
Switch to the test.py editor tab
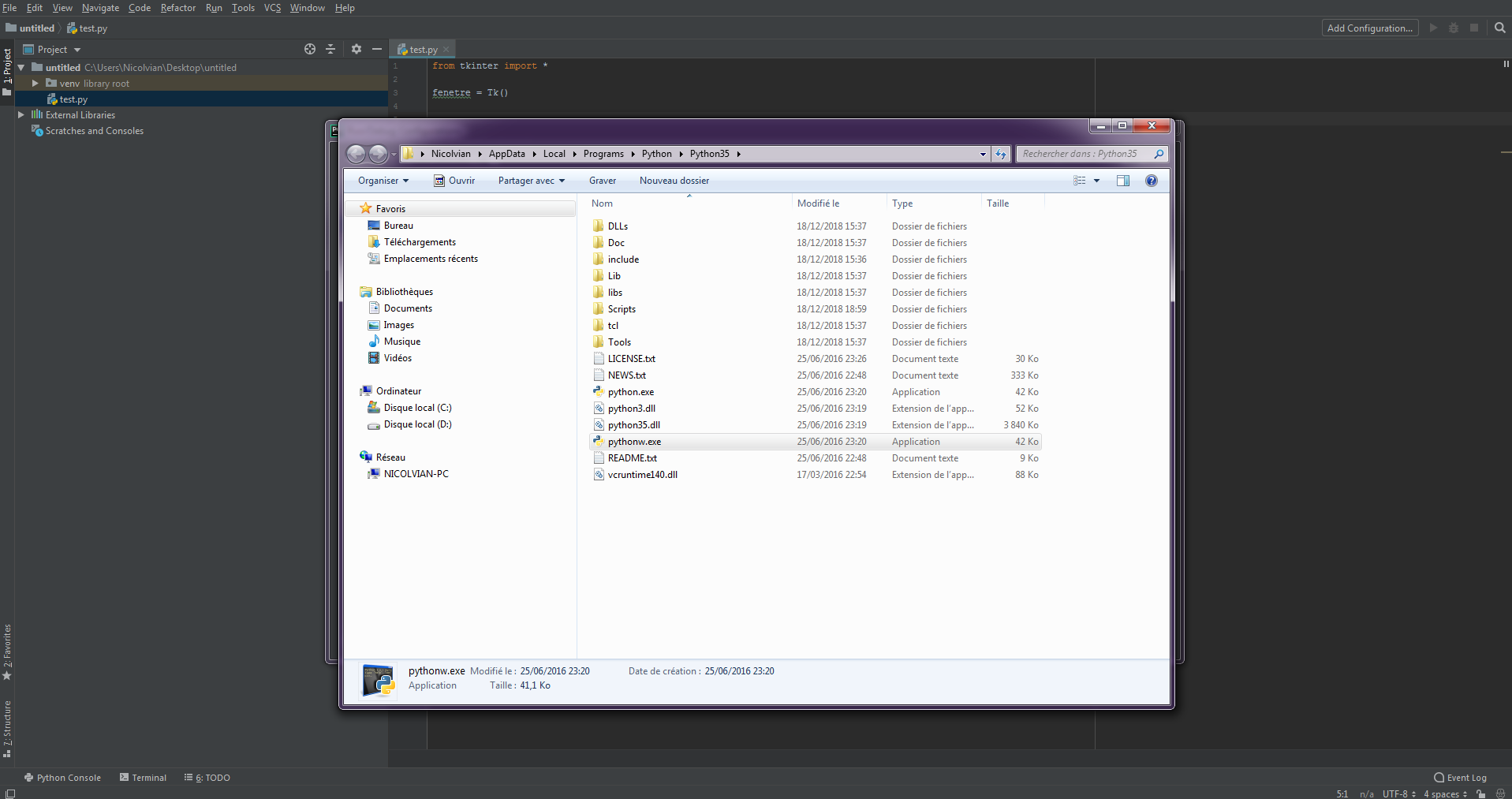(422, 49)
